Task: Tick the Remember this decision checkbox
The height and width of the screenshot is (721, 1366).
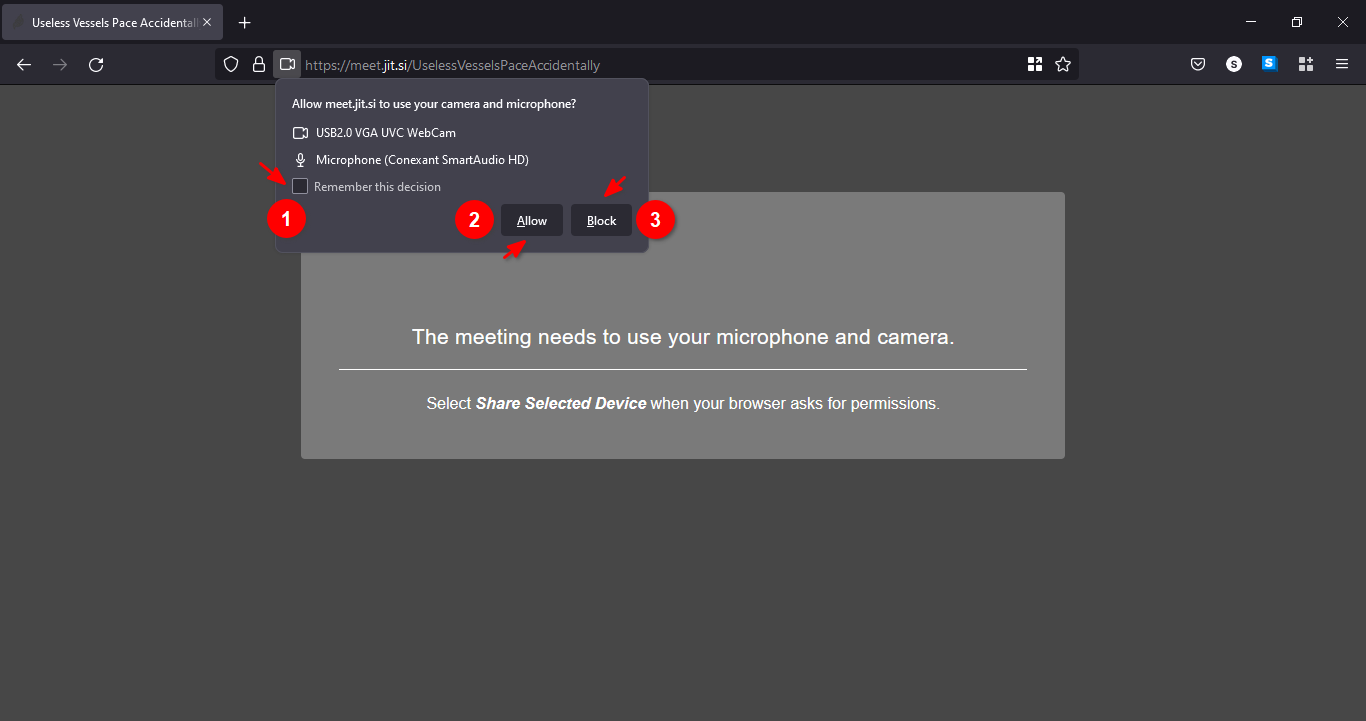Action: click(x=300, y=187)
